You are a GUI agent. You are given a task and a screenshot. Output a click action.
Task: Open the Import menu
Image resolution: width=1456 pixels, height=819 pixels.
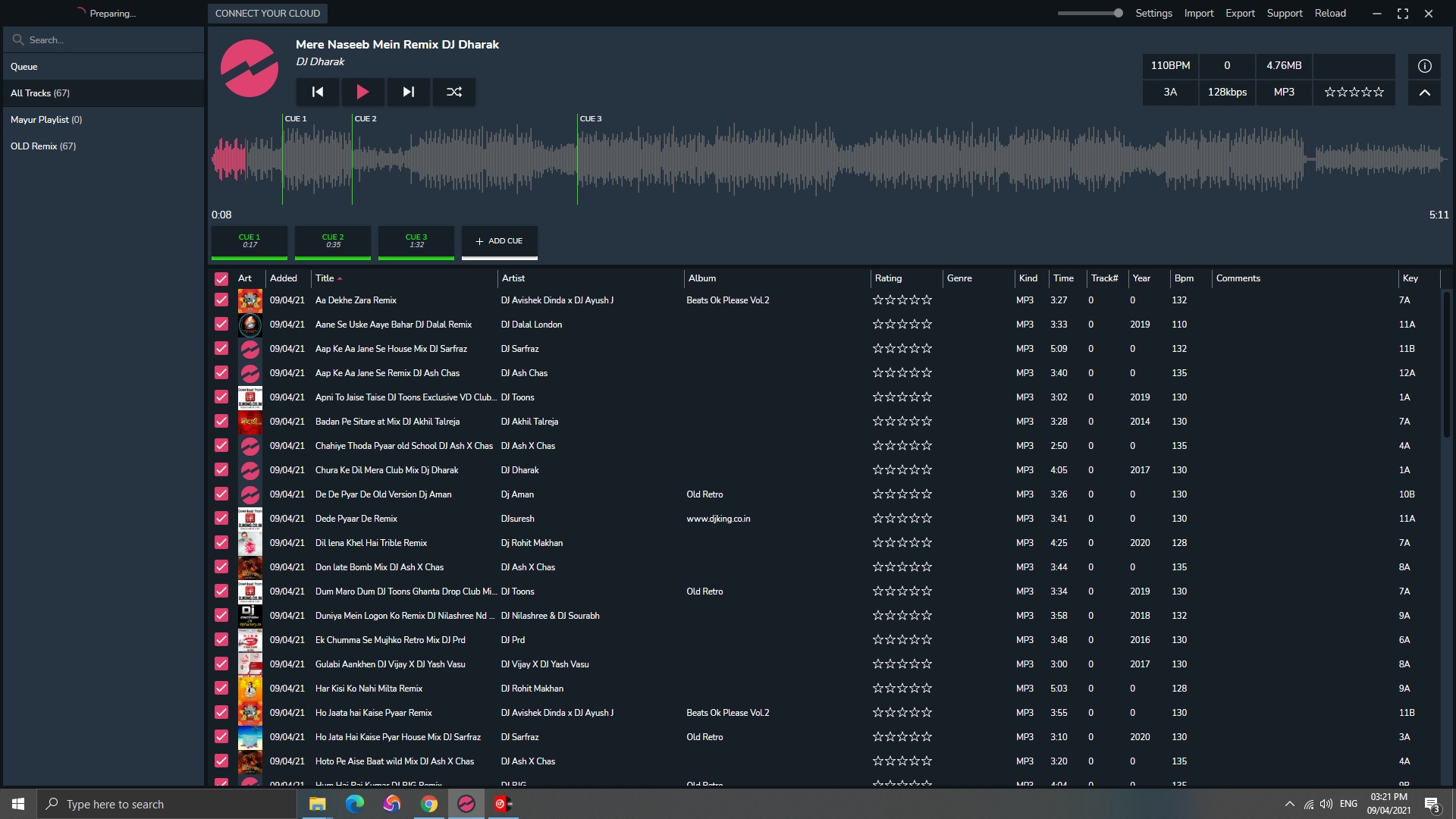tap(1198, 13)
